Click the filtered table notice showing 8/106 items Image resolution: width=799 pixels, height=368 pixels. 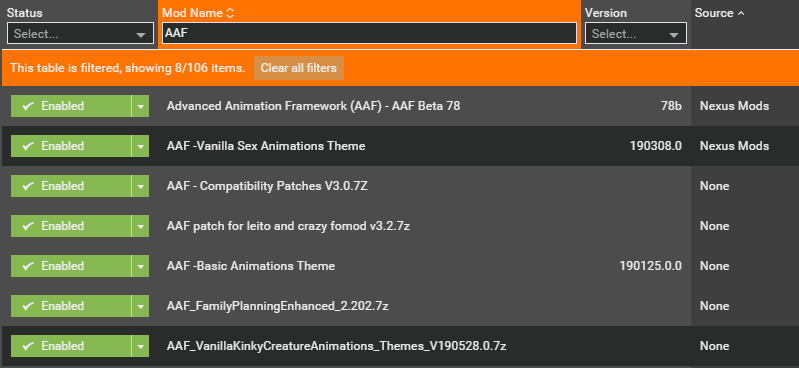click(x=128, y=68)
